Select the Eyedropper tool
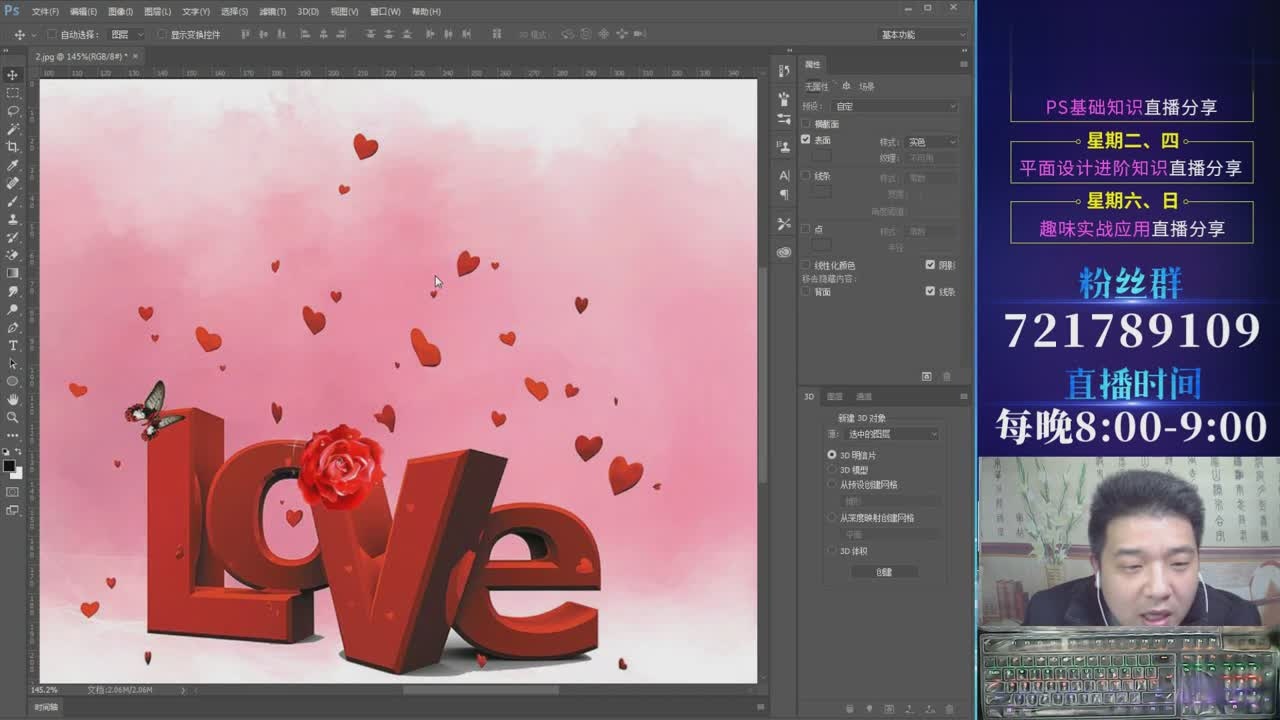Image resolution: width=1280 pixels, height=720 pixels. coord(13,165)
